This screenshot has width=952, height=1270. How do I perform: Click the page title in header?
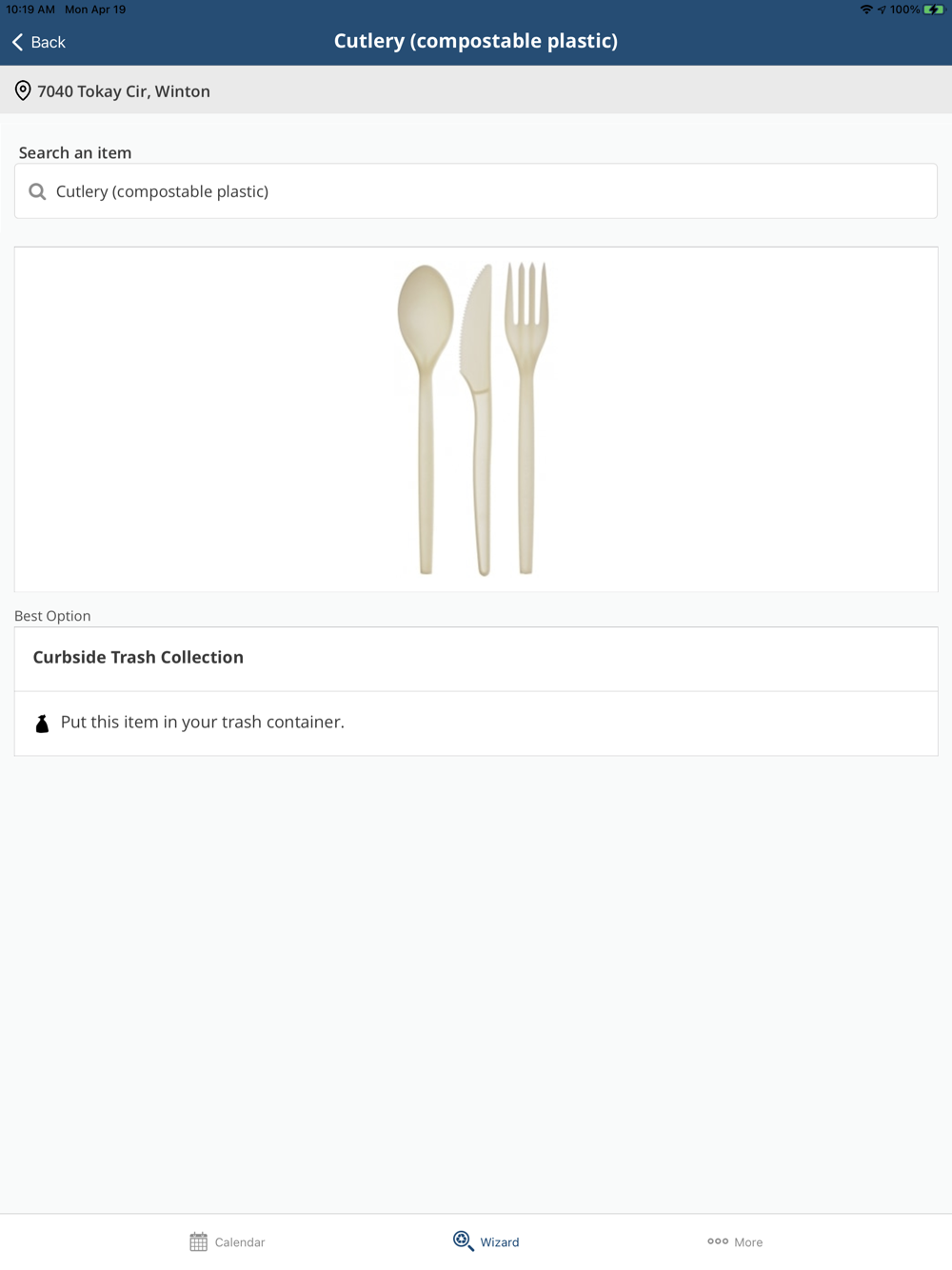tap(475, 41)
